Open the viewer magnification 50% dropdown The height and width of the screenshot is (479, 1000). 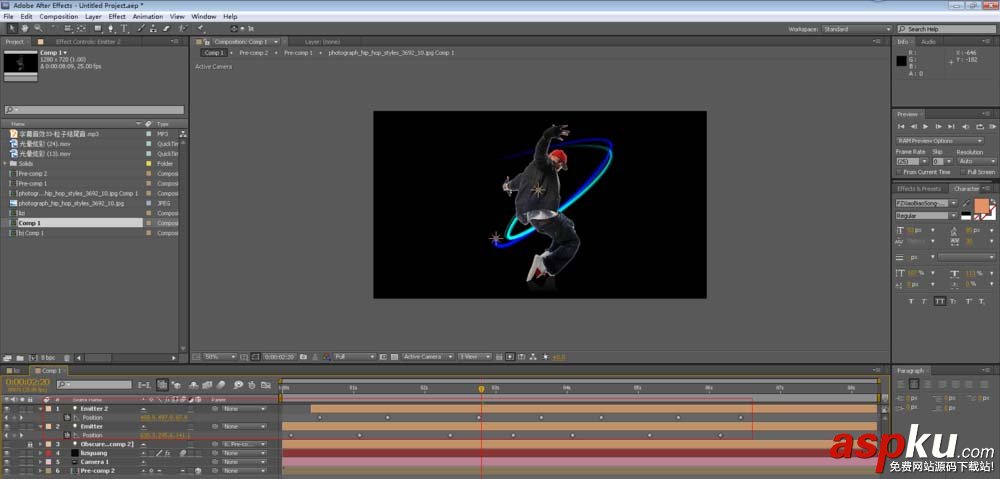coord(219,356)
